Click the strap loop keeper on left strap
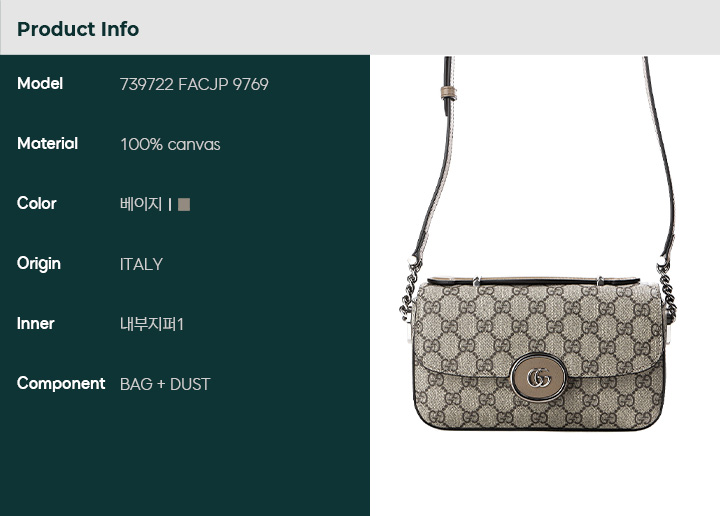The width and height of the screenshot is (720, 516). (x=448, y=92)
